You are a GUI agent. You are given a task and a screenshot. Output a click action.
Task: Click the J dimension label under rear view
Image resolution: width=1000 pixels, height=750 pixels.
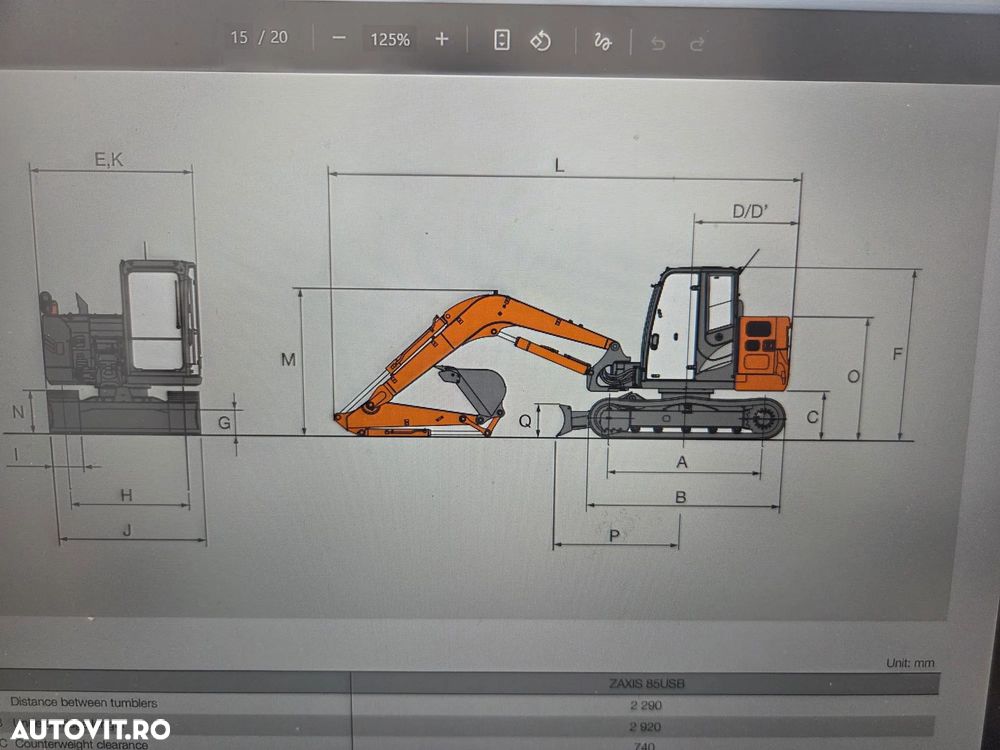127,530
